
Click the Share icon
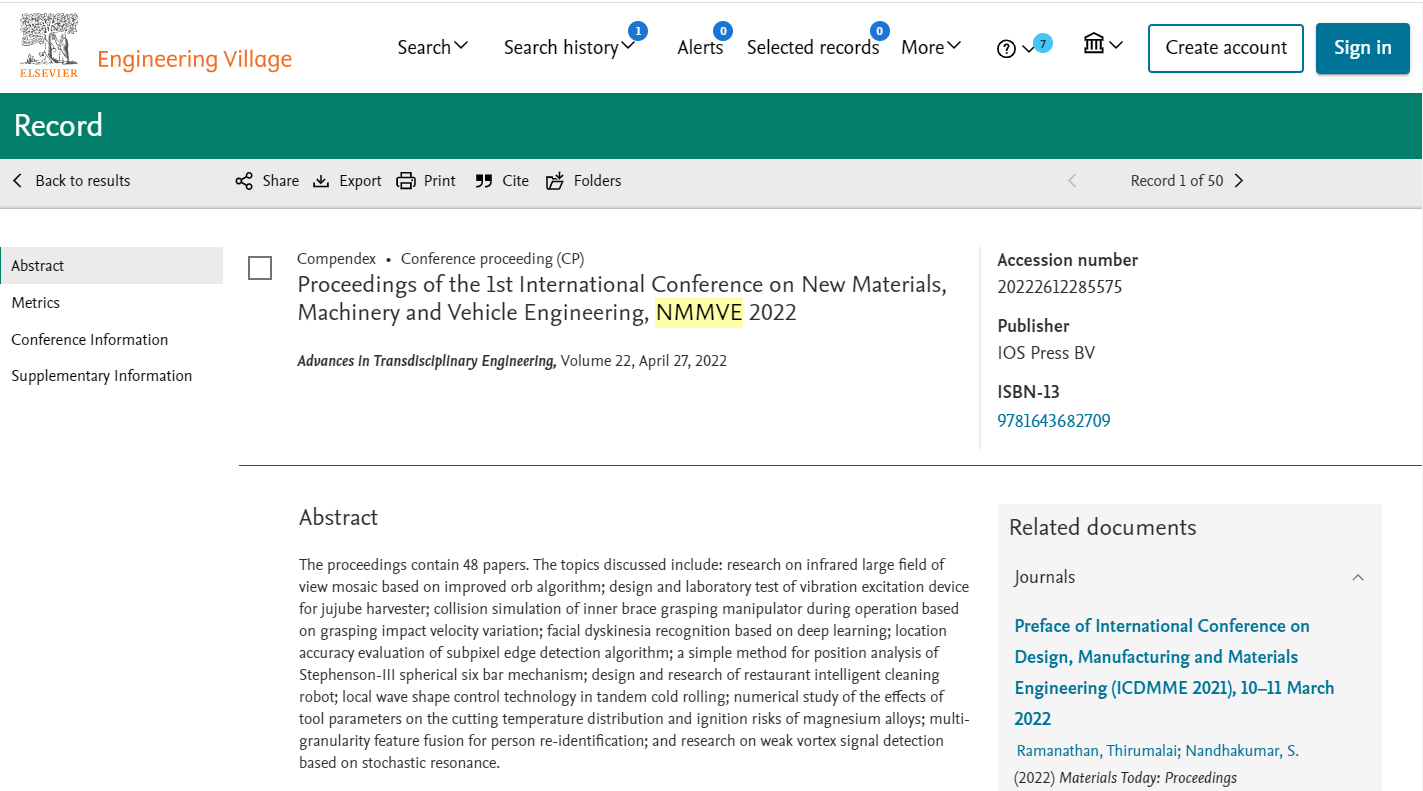tap(244, 181)
